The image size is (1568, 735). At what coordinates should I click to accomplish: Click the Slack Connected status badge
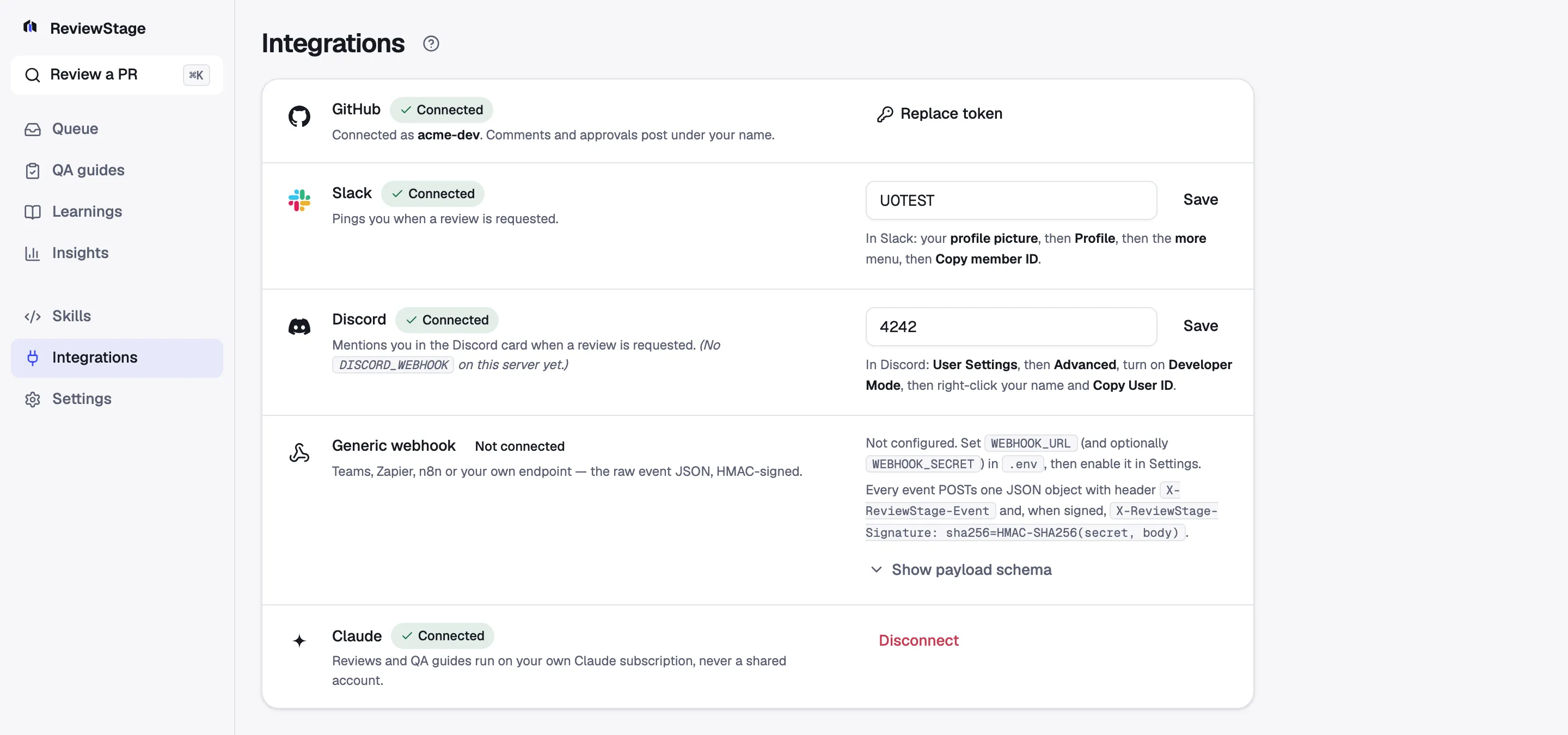[x=432, y=193]
